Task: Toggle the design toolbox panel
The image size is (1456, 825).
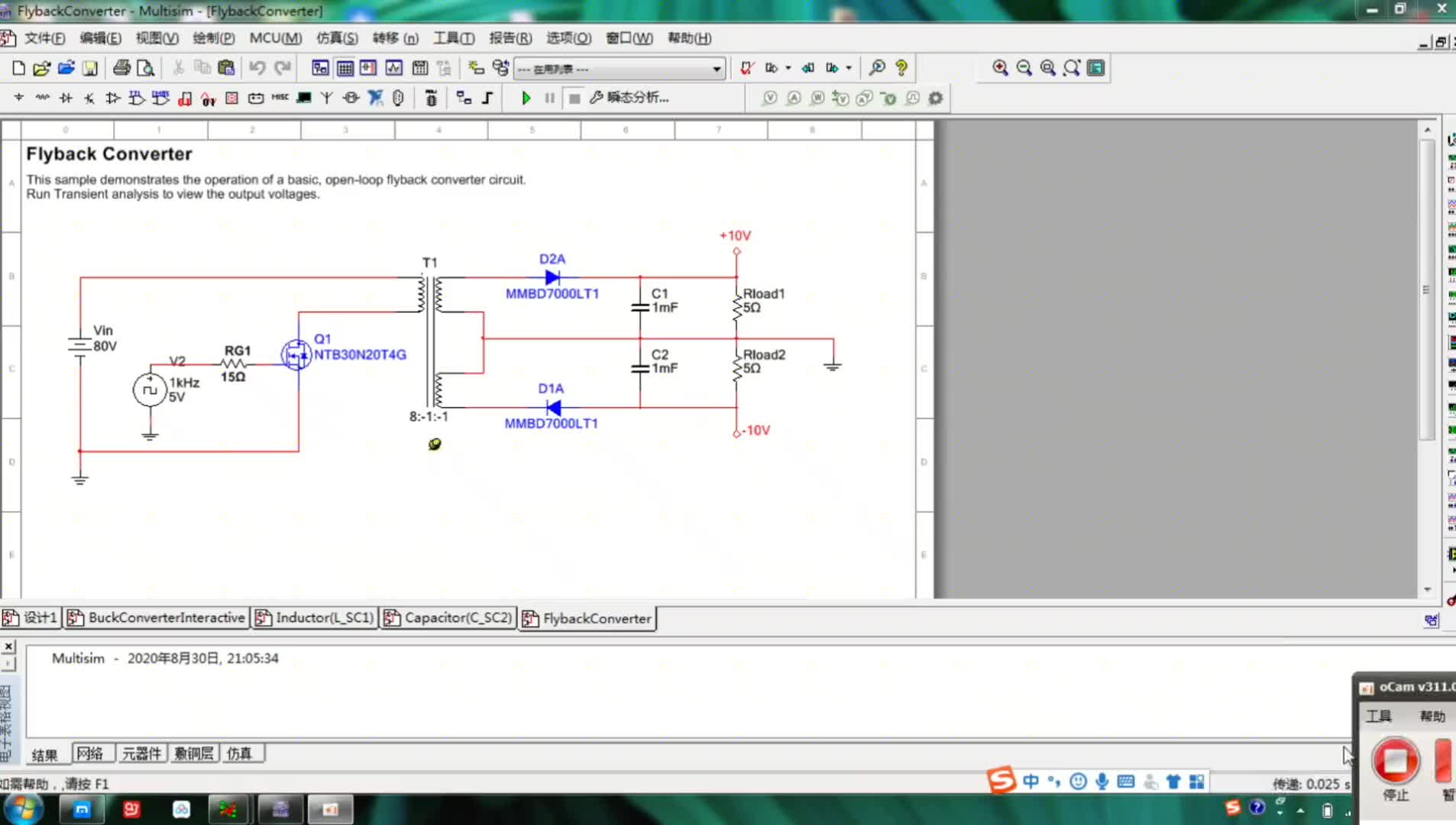Action: (x=320, y=68)
